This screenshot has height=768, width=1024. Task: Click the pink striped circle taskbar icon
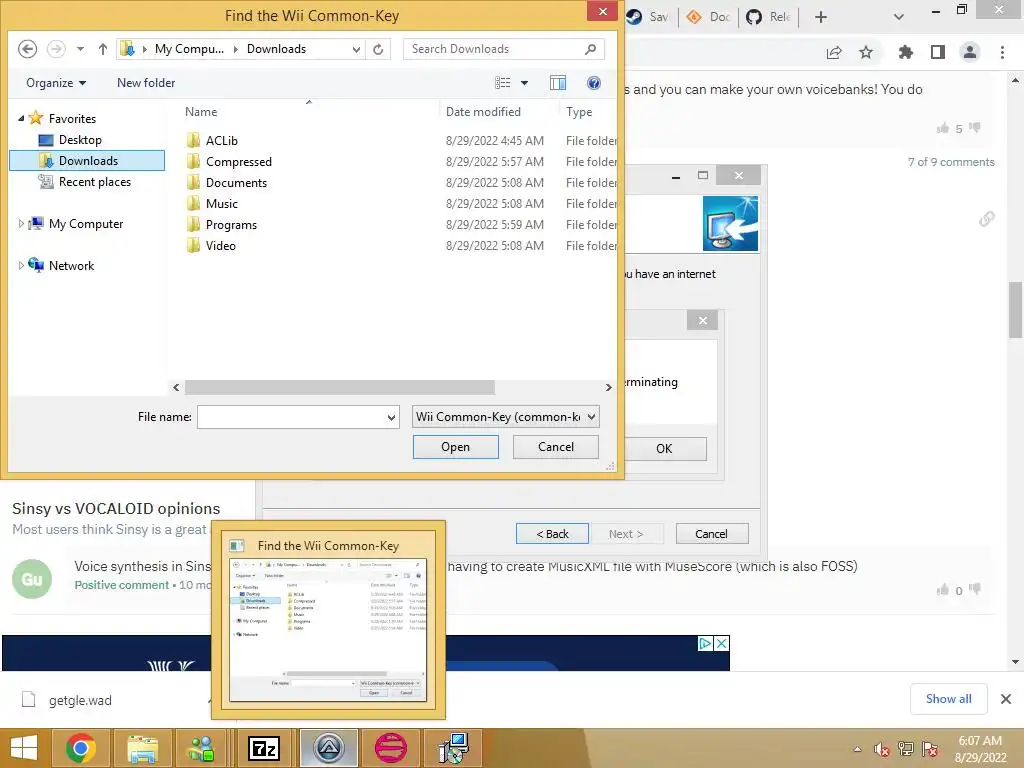click(391, 748)
